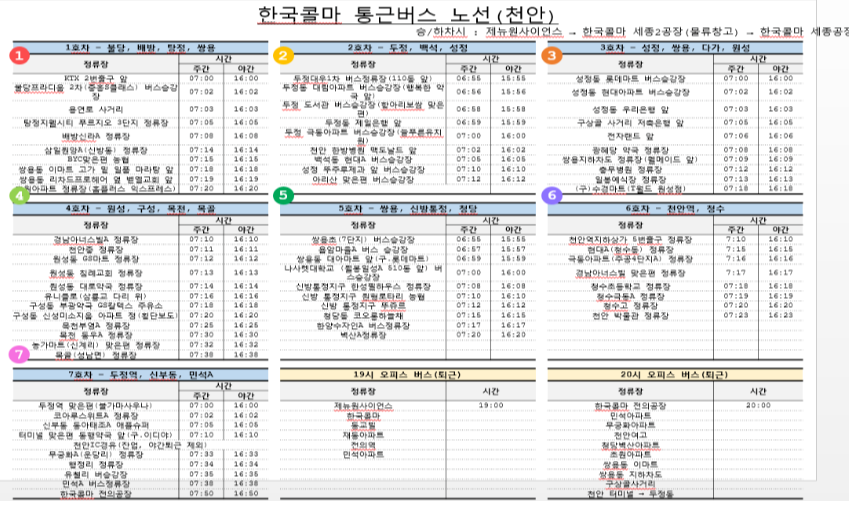
Task: Click the pink number 7 circle badge
Action: (19, 355)
